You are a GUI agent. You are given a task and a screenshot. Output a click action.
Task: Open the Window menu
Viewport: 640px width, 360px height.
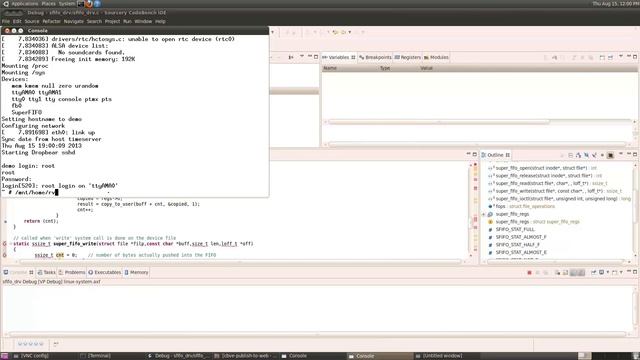(x=143, y=21)
